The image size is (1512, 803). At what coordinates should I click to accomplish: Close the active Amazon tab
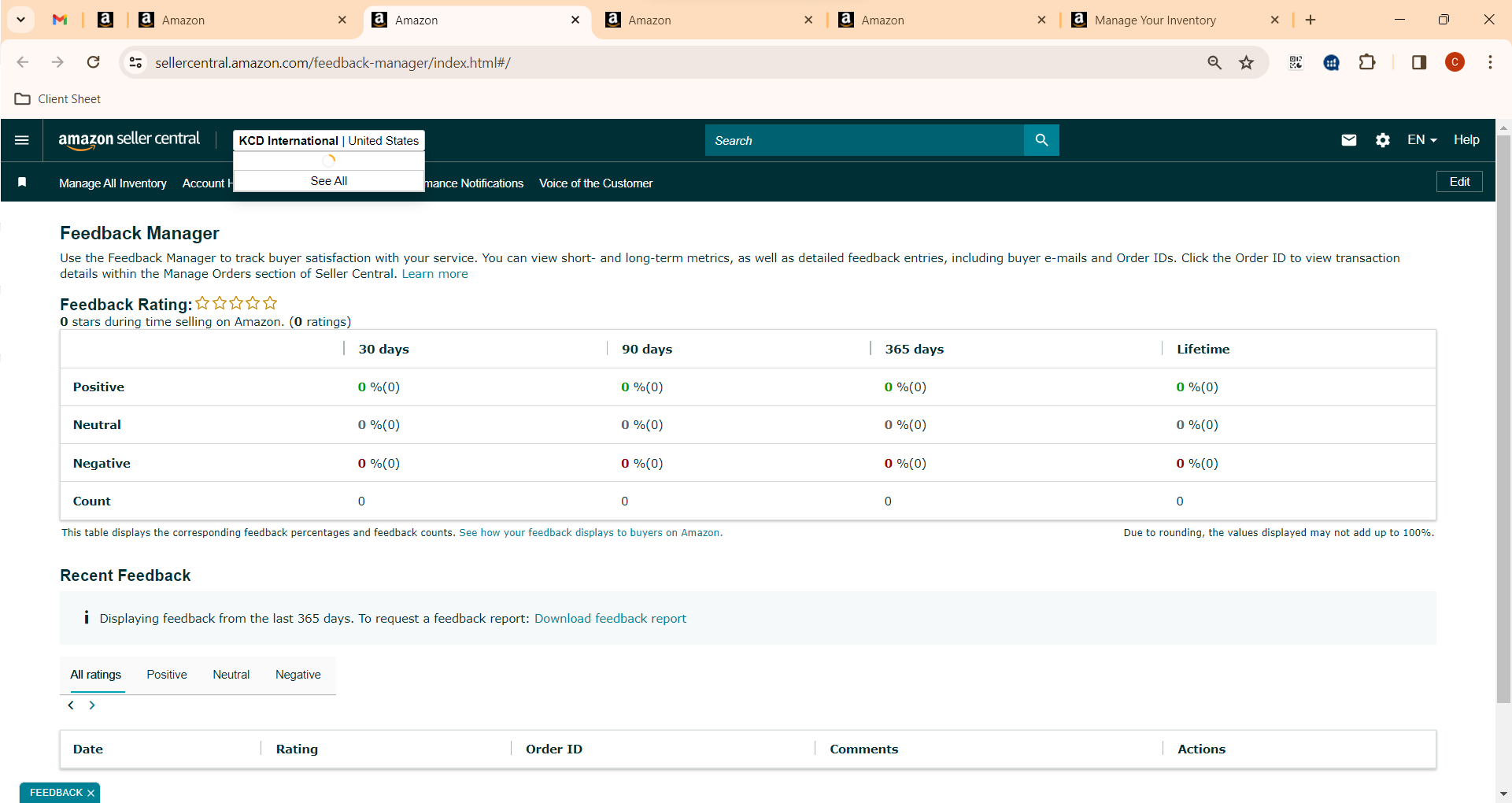tap(575, 20)
